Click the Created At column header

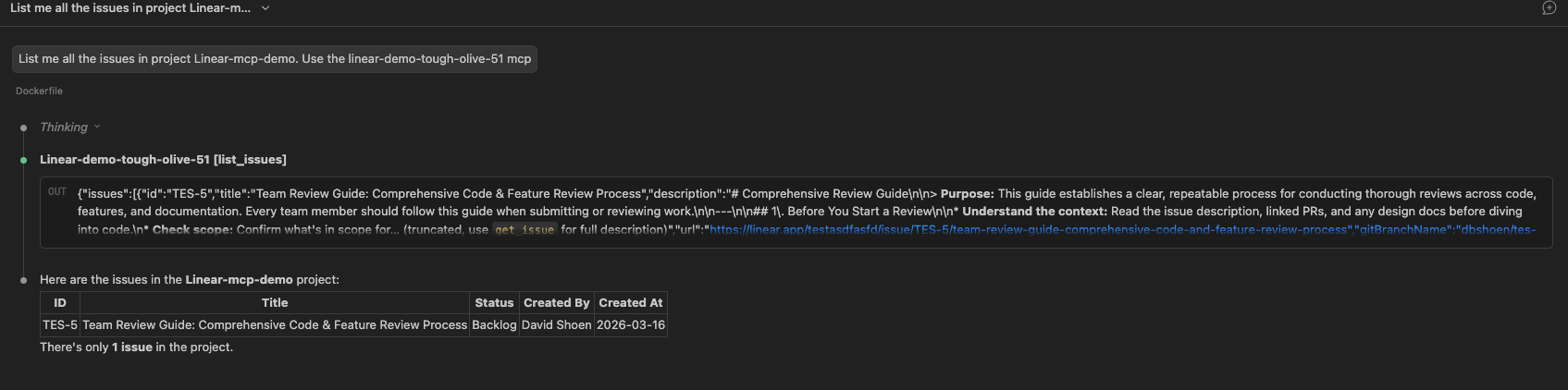click(x=630, y=303)
